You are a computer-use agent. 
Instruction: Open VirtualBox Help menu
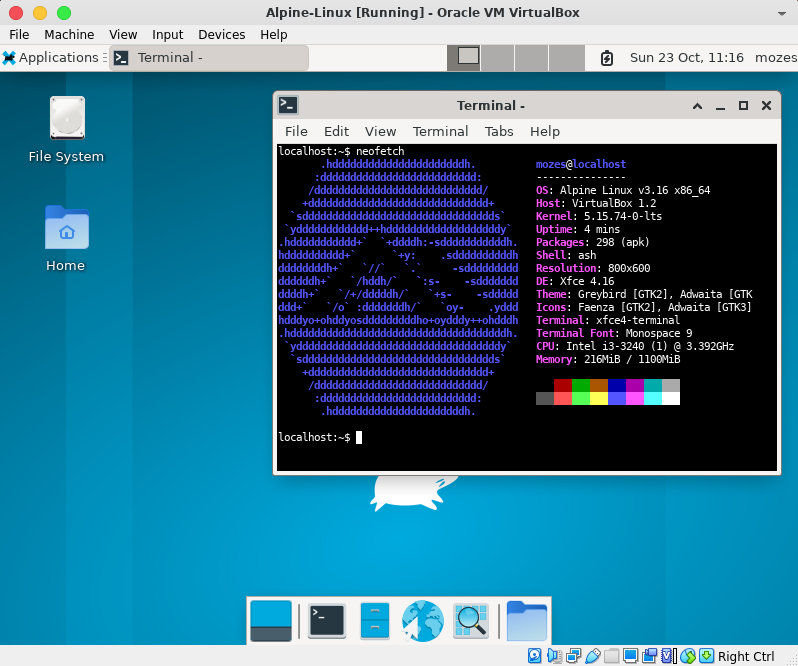point(274,35)
